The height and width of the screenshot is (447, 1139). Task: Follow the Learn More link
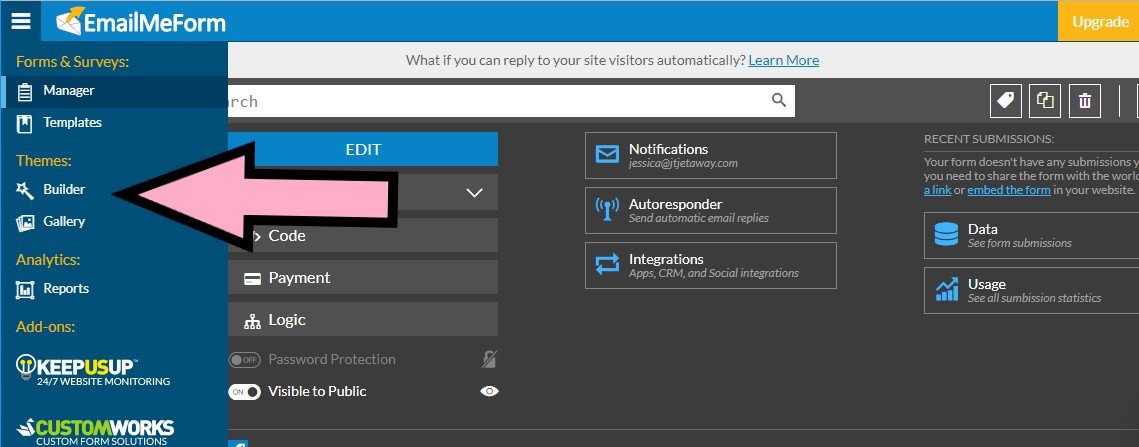click(783, 60)
